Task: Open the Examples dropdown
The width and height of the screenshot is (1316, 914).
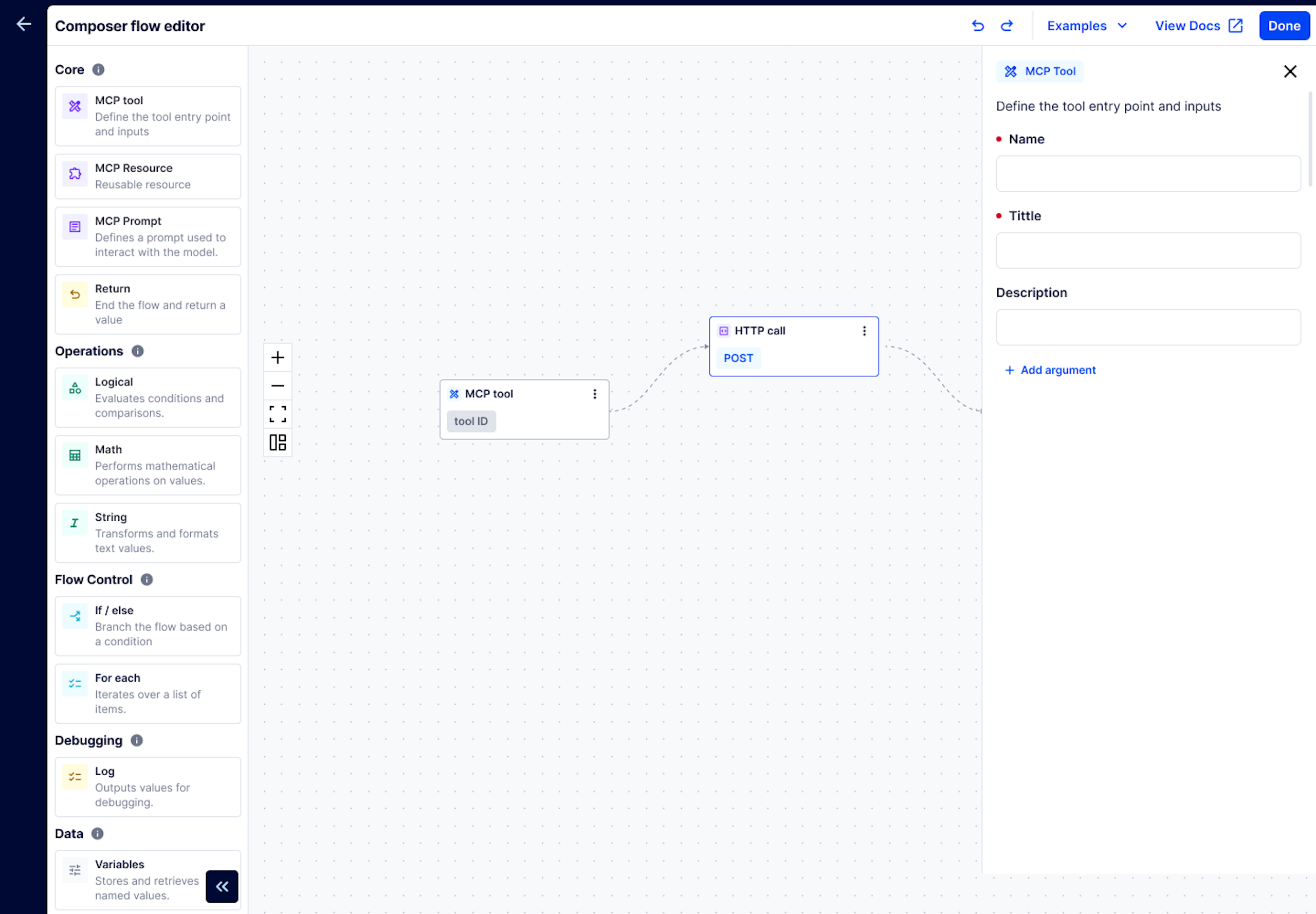Action: (1086, 26)
